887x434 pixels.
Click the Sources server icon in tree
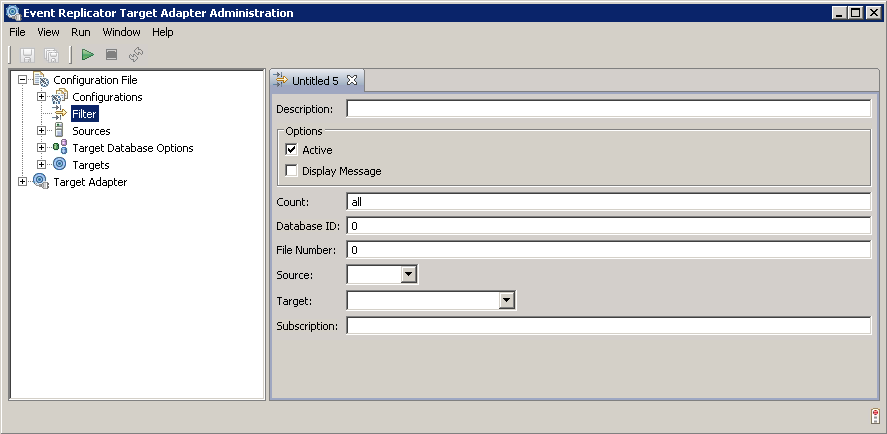pos(59,131)
